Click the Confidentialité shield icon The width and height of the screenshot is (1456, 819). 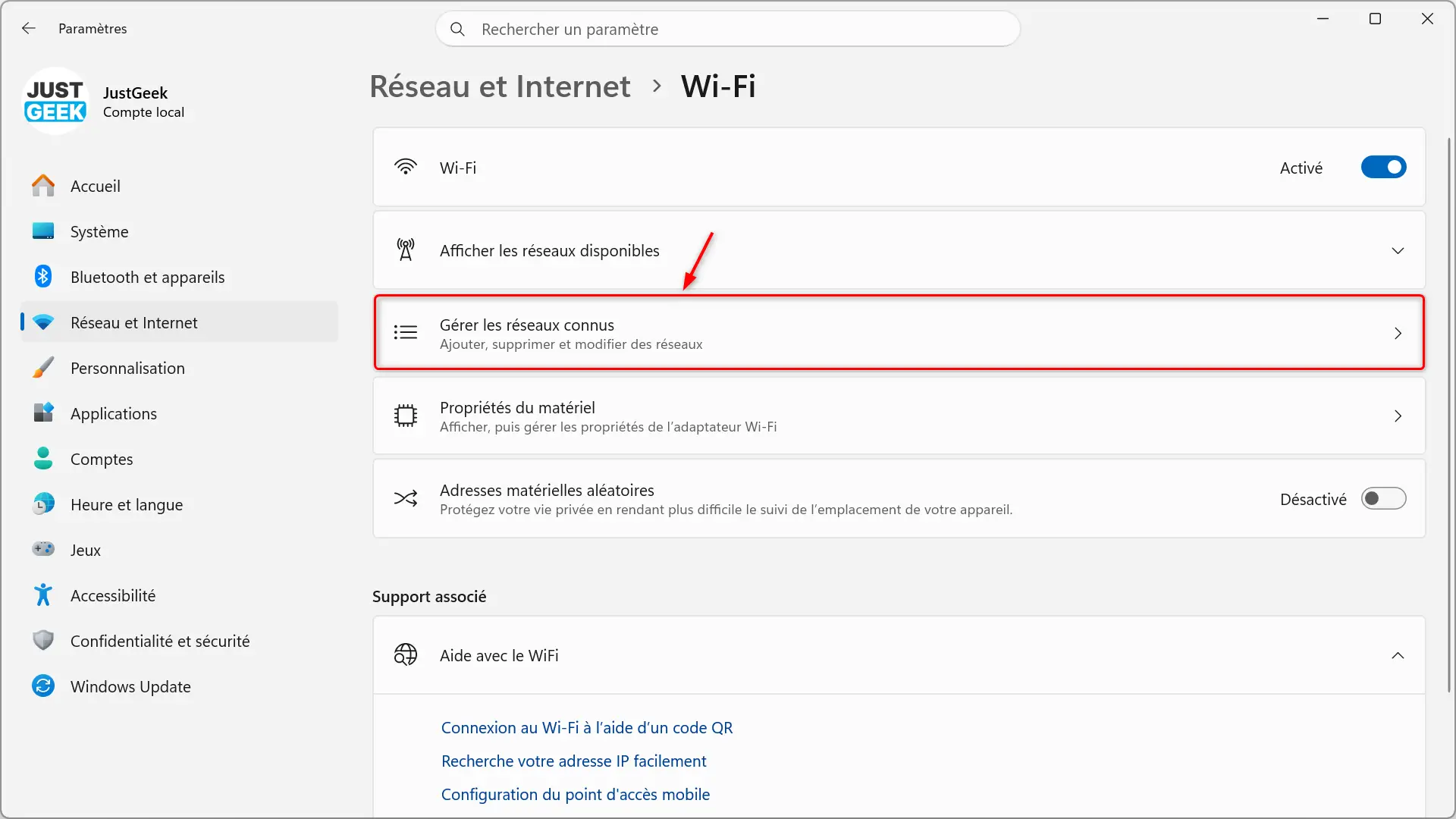pyautogui.click(x=43, y=641)
